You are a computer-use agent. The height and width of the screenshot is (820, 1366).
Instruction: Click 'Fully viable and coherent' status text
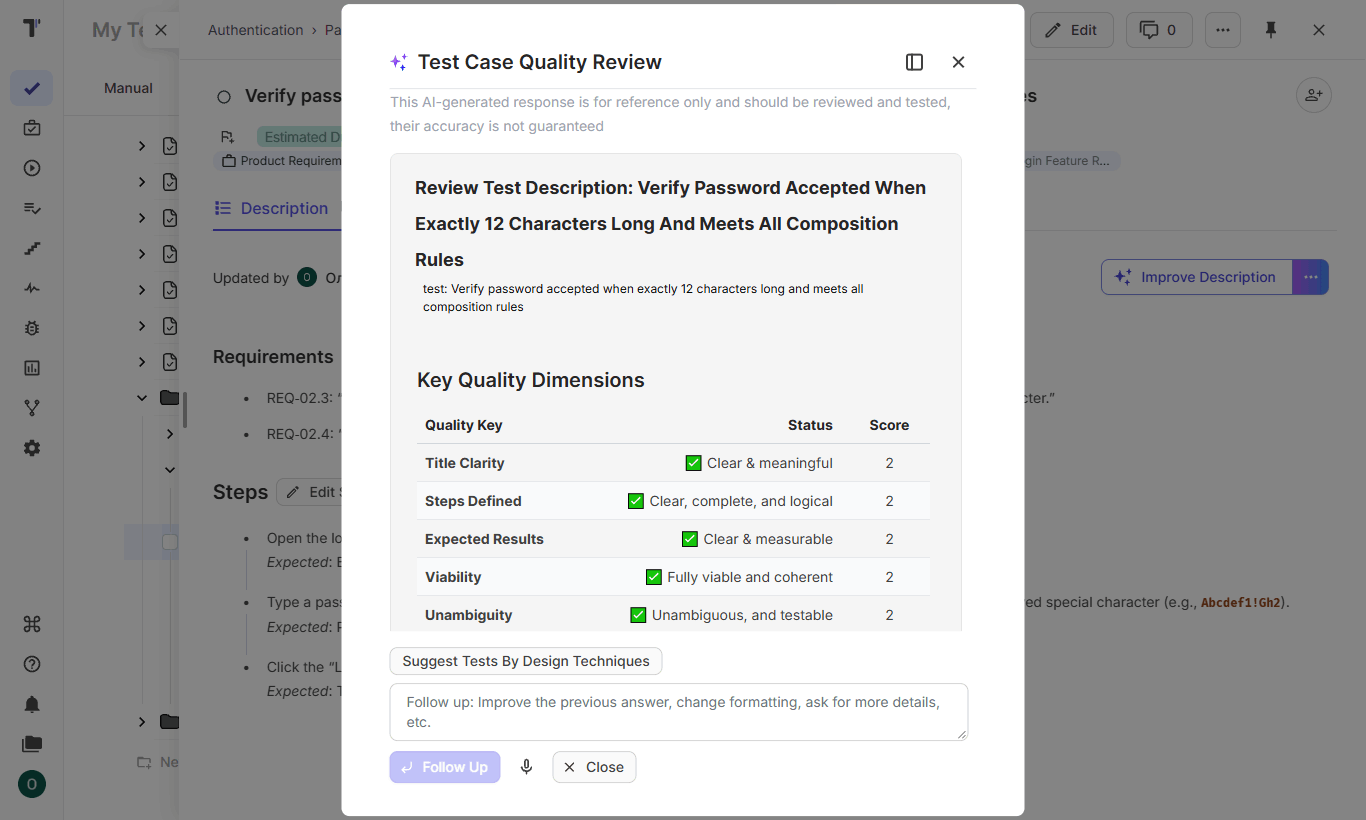(750, 577)
